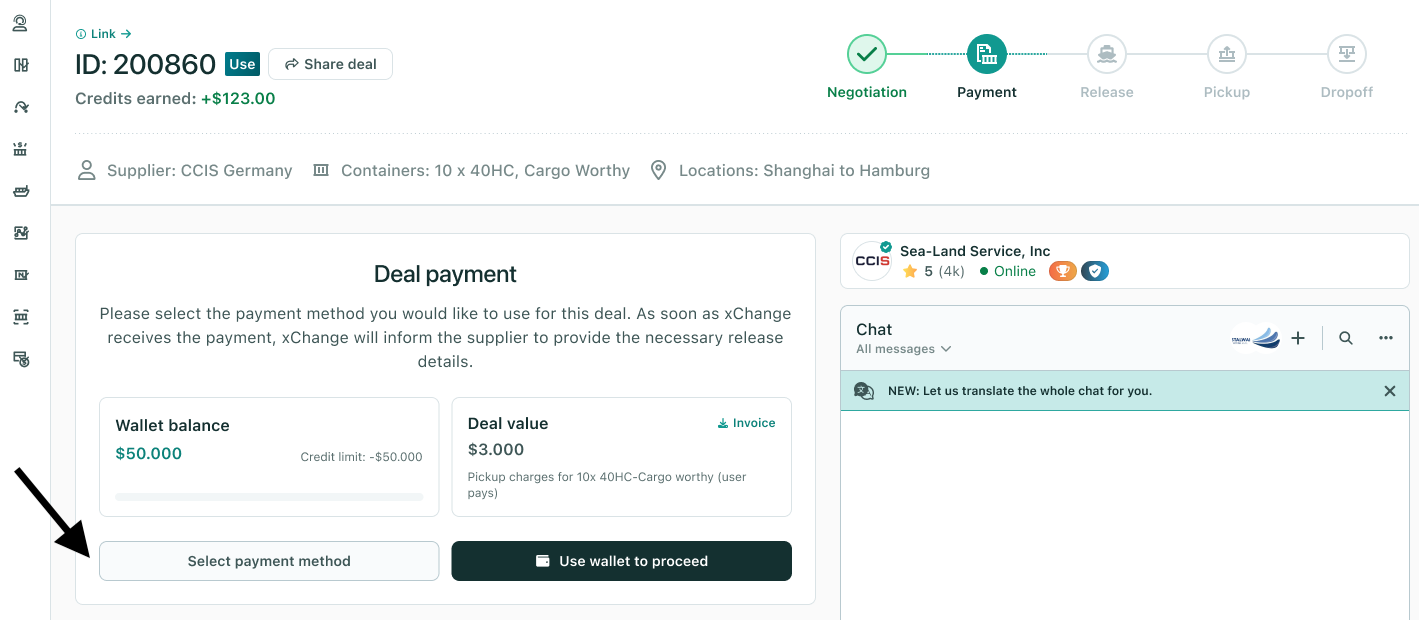The height and width of the screenshot is (620, 1419).
Task: Select payment method from the picker
Action: coord(269,561)
